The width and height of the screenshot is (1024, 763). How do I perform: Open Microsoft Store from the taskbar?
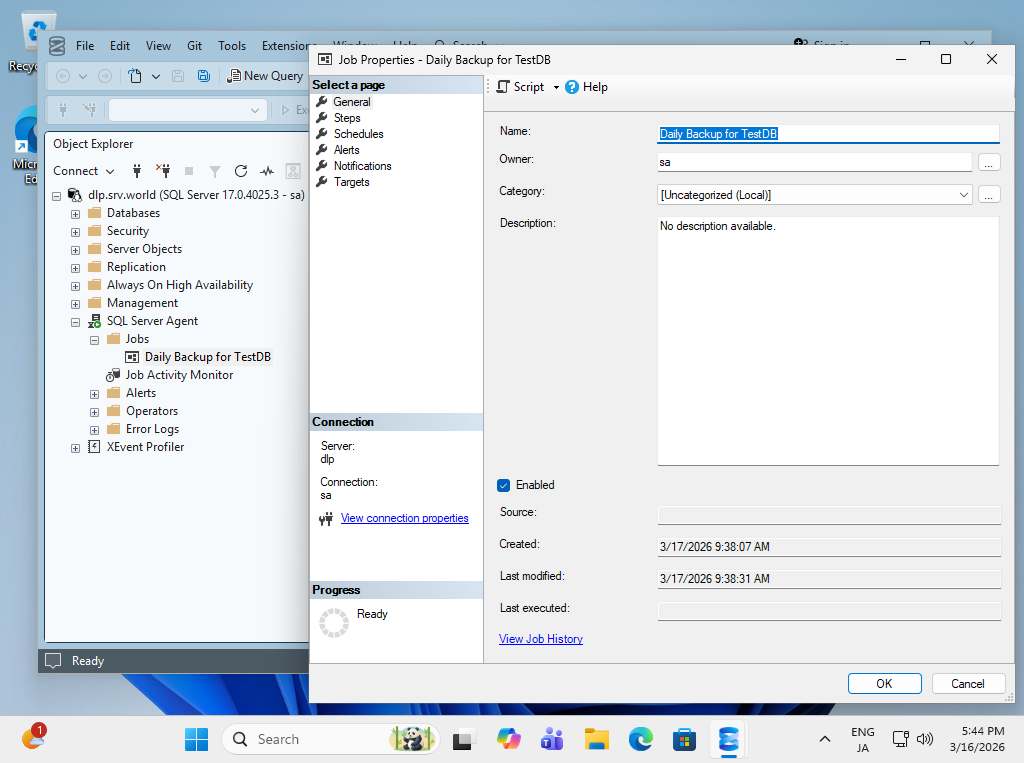[x=684, y=739]
